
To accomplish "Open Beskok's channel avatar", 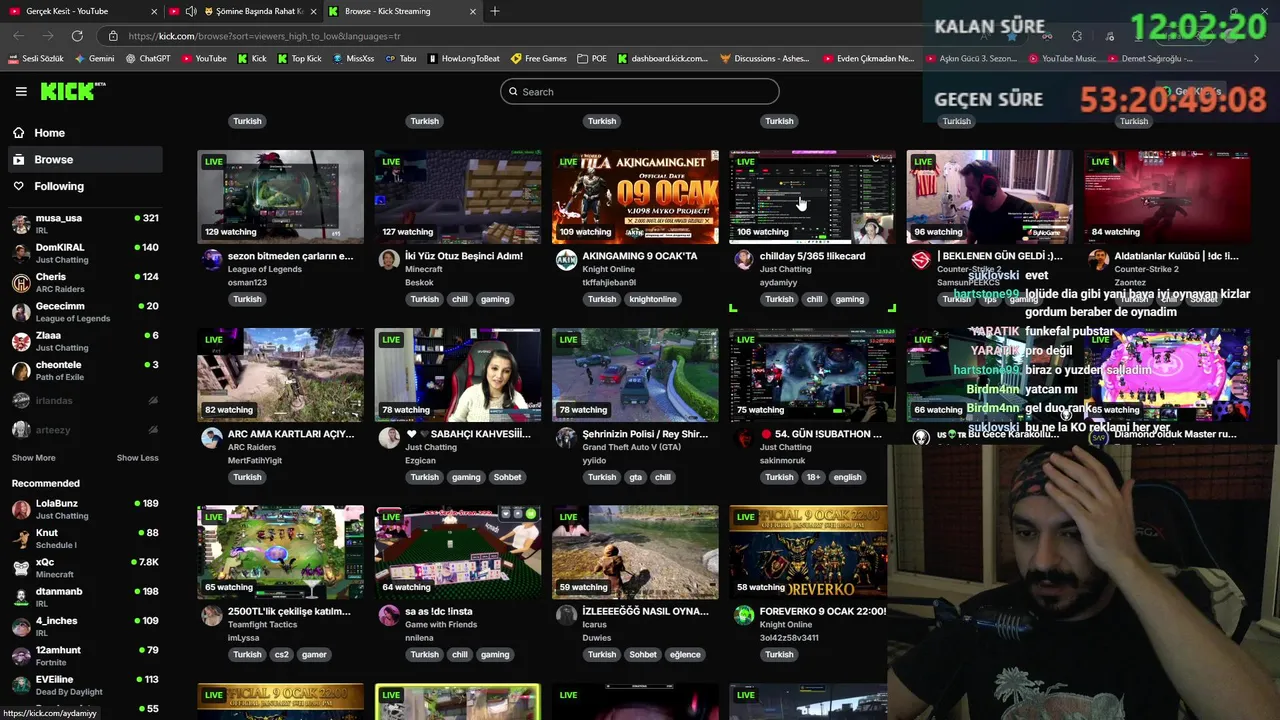I will pos(389,260).
